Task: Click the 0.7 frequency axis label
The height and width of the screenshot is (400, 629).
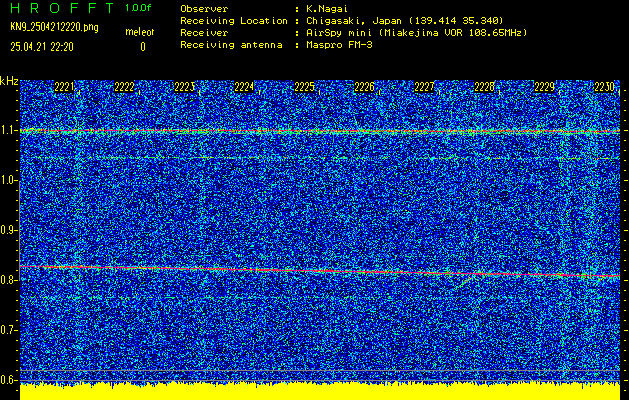Action: (x=7, y=330)
